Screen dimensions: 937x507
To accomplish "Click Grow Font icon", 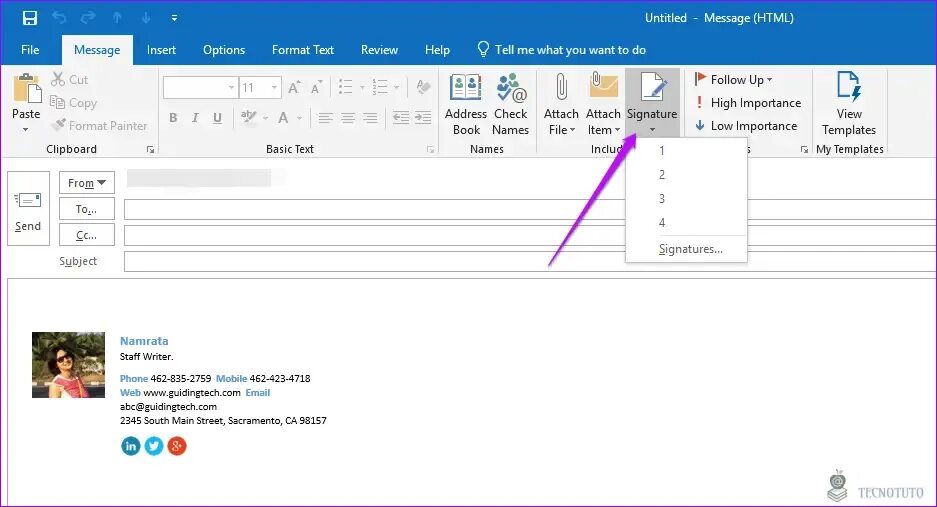I will pyautogui.click(x=294, y=88).
